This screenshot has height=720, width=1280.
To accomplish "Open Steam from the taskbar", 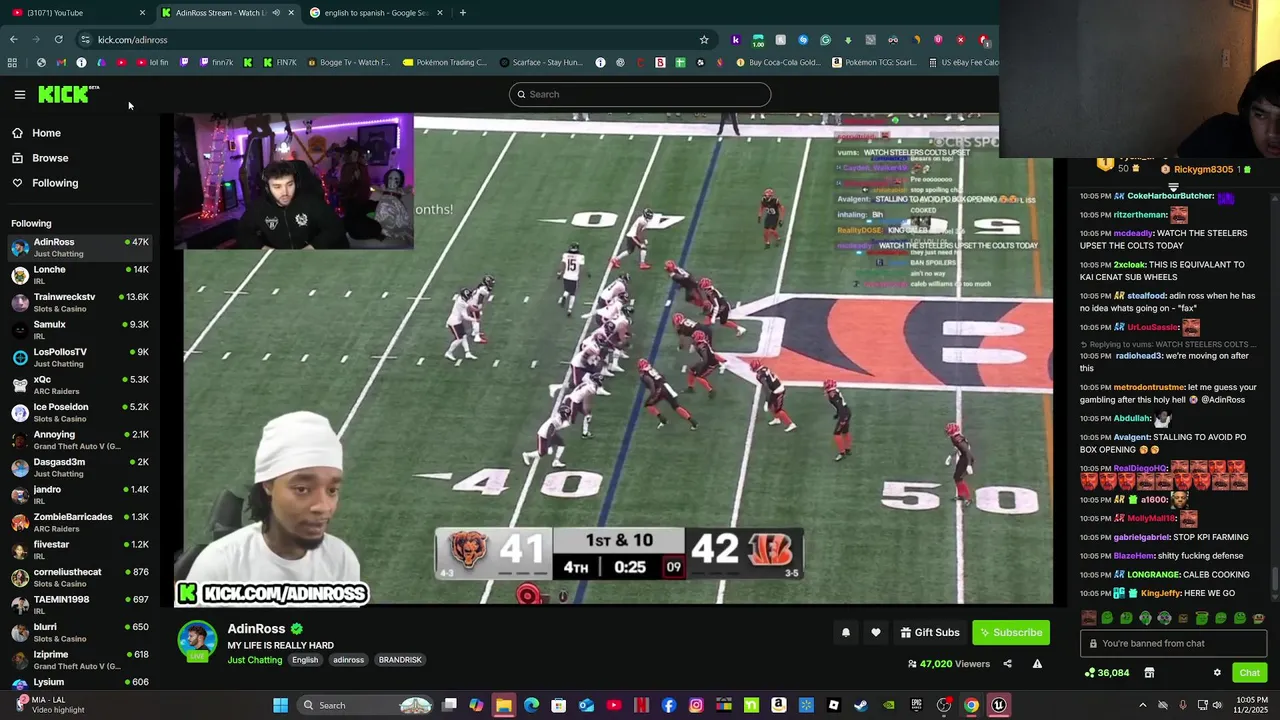I will 861,705.
